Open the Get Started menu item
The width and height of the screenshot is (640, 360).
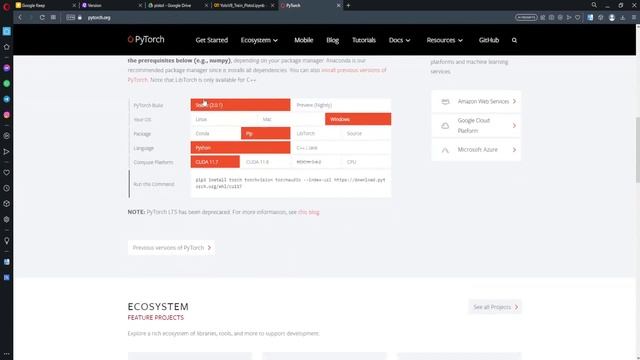click(x=211, y=40)
